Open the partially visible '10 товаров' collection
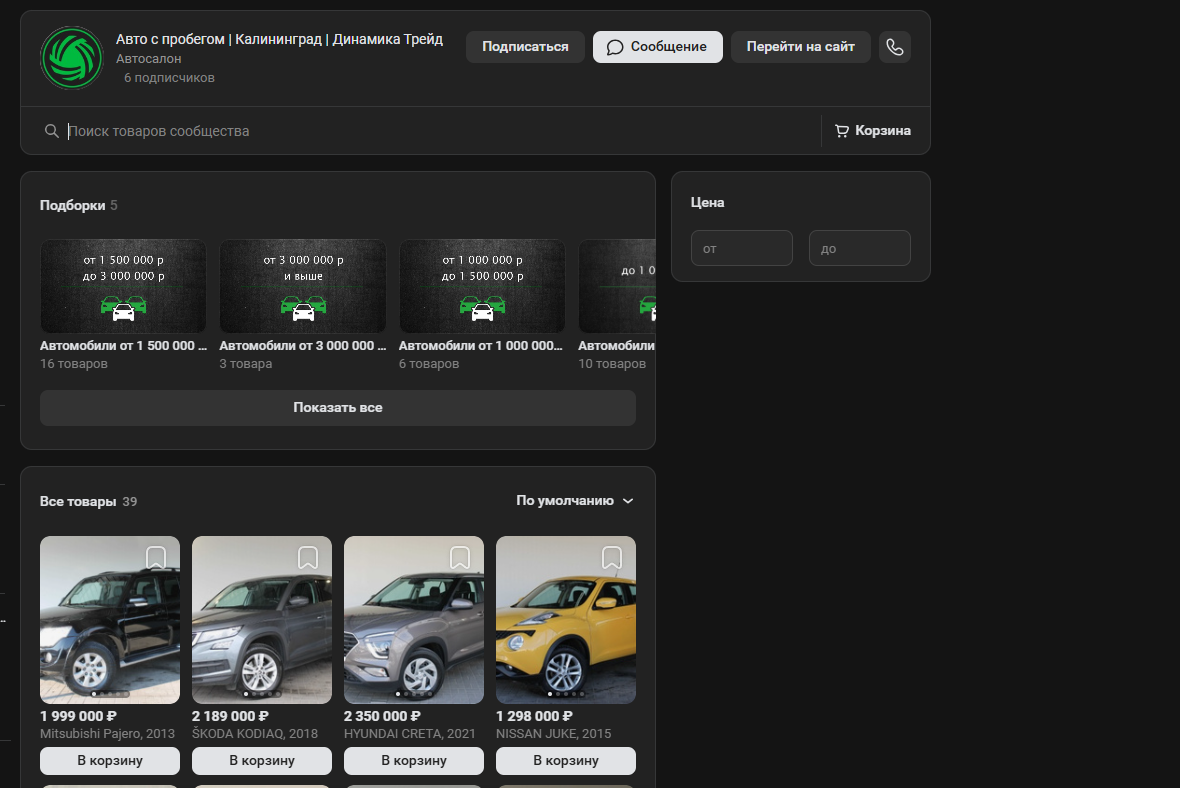Image resolution: width=1180 pixels, height=788 pixels. coord(617,286)
